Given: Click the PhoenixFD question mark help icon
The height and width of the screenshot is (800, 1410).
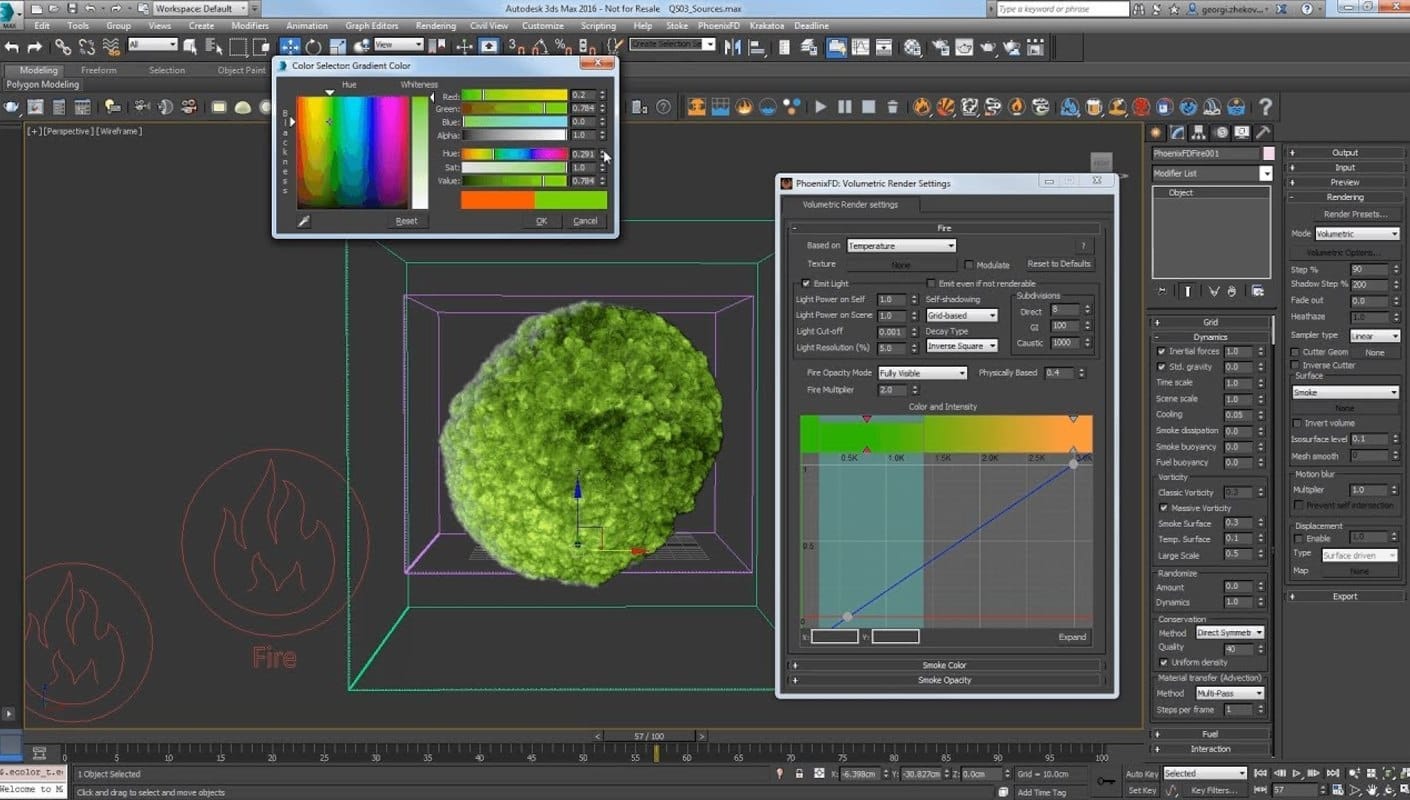Looking at the screenshot, I should [x=1265, y=107].
